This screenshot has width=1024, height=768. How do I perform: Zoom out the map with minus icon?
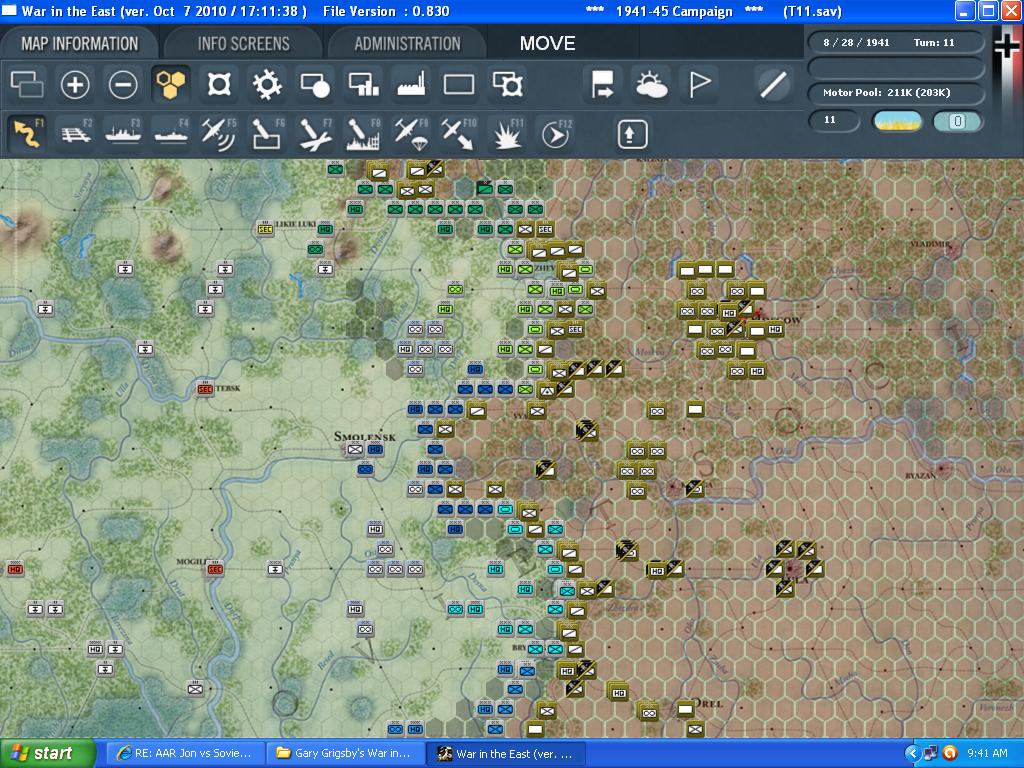pyautogui.click(x=123, y=85)
